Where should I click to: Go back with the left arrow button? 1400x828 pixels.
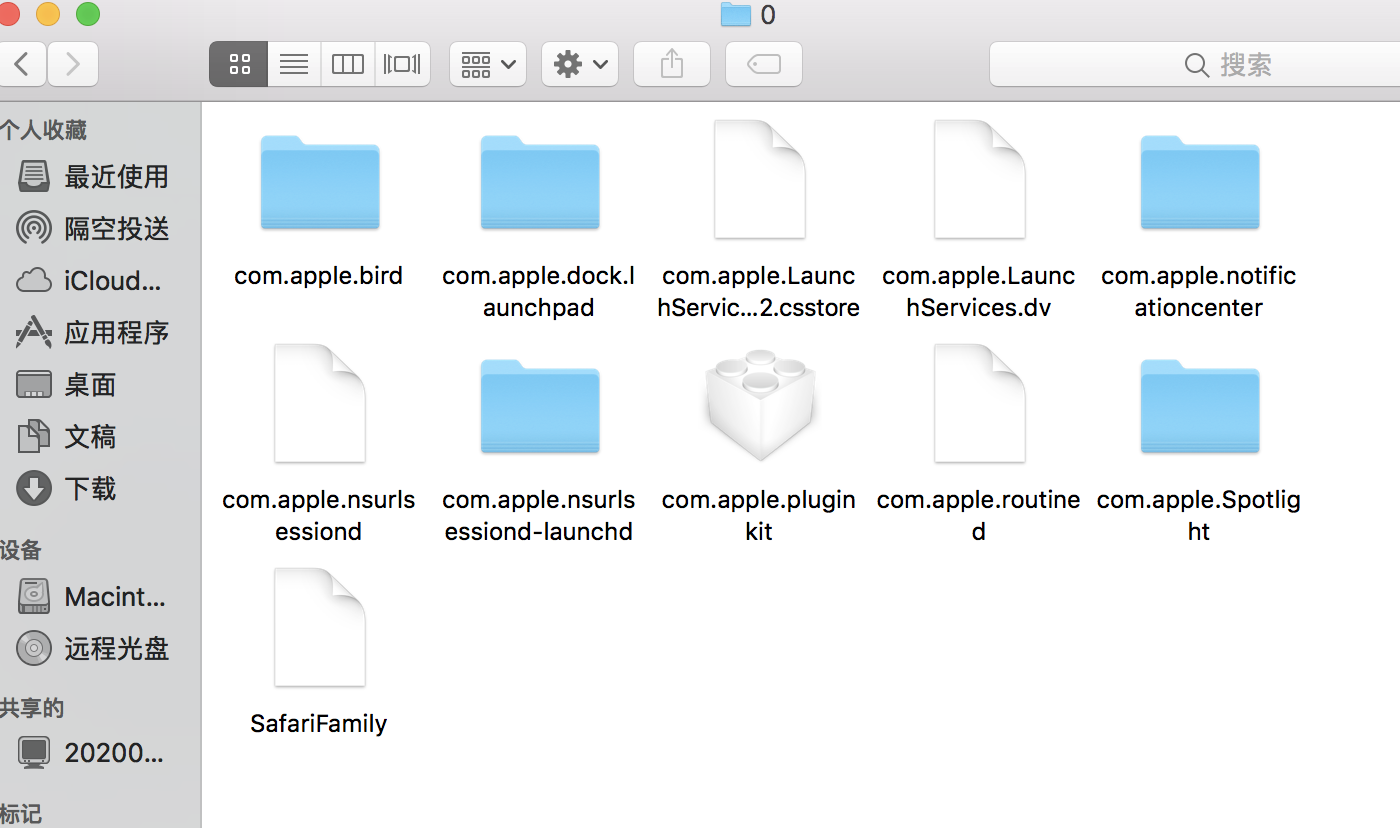[22, 65]
